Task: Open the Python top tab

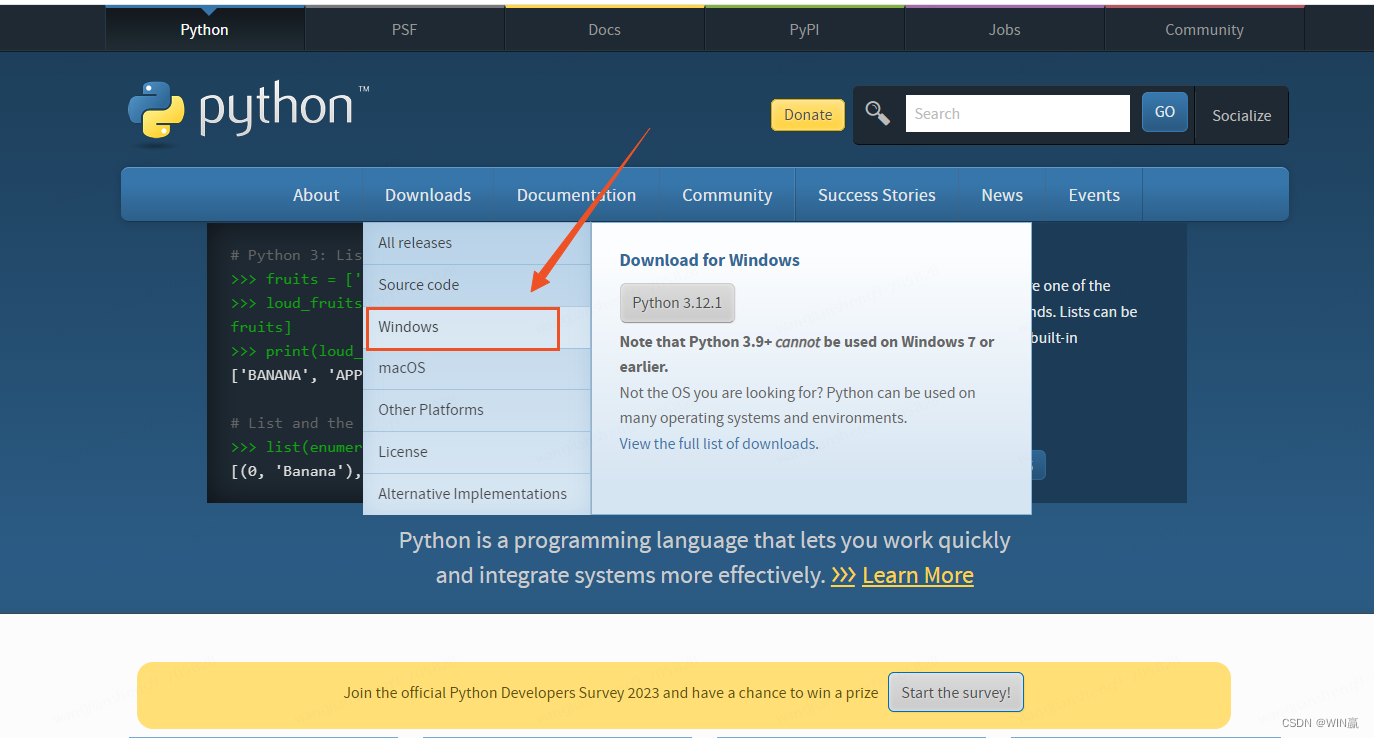Action: tap(204, 29)
